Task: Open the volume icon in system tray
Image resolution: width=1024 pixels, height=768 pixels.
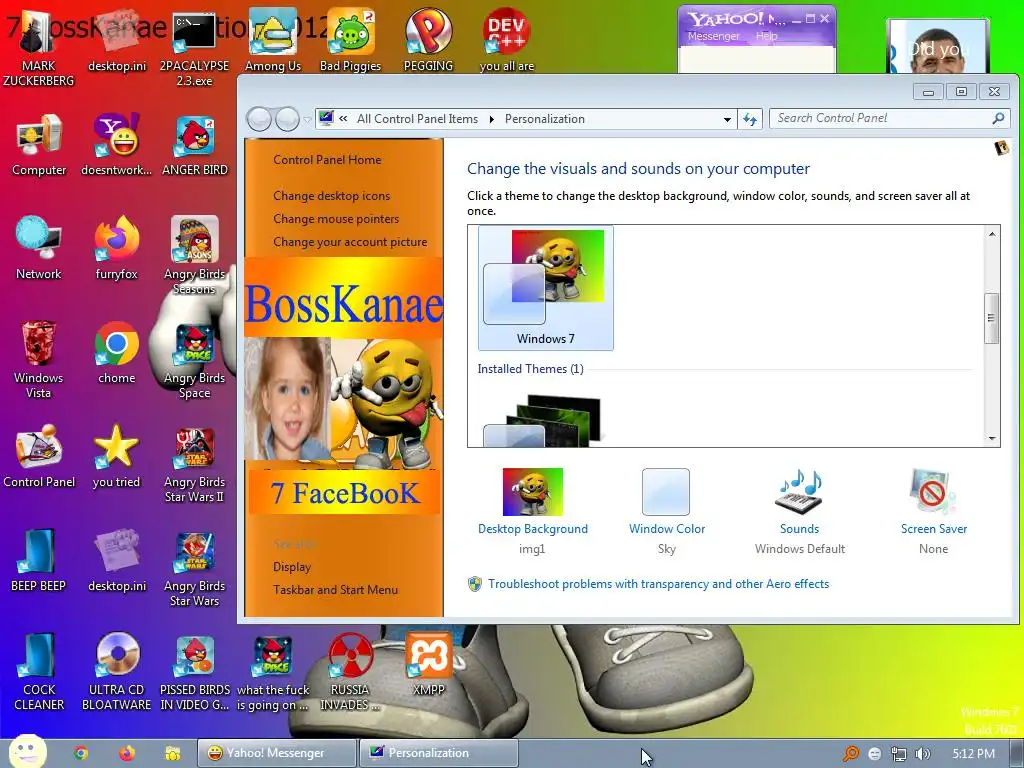Action: (923, 754)
